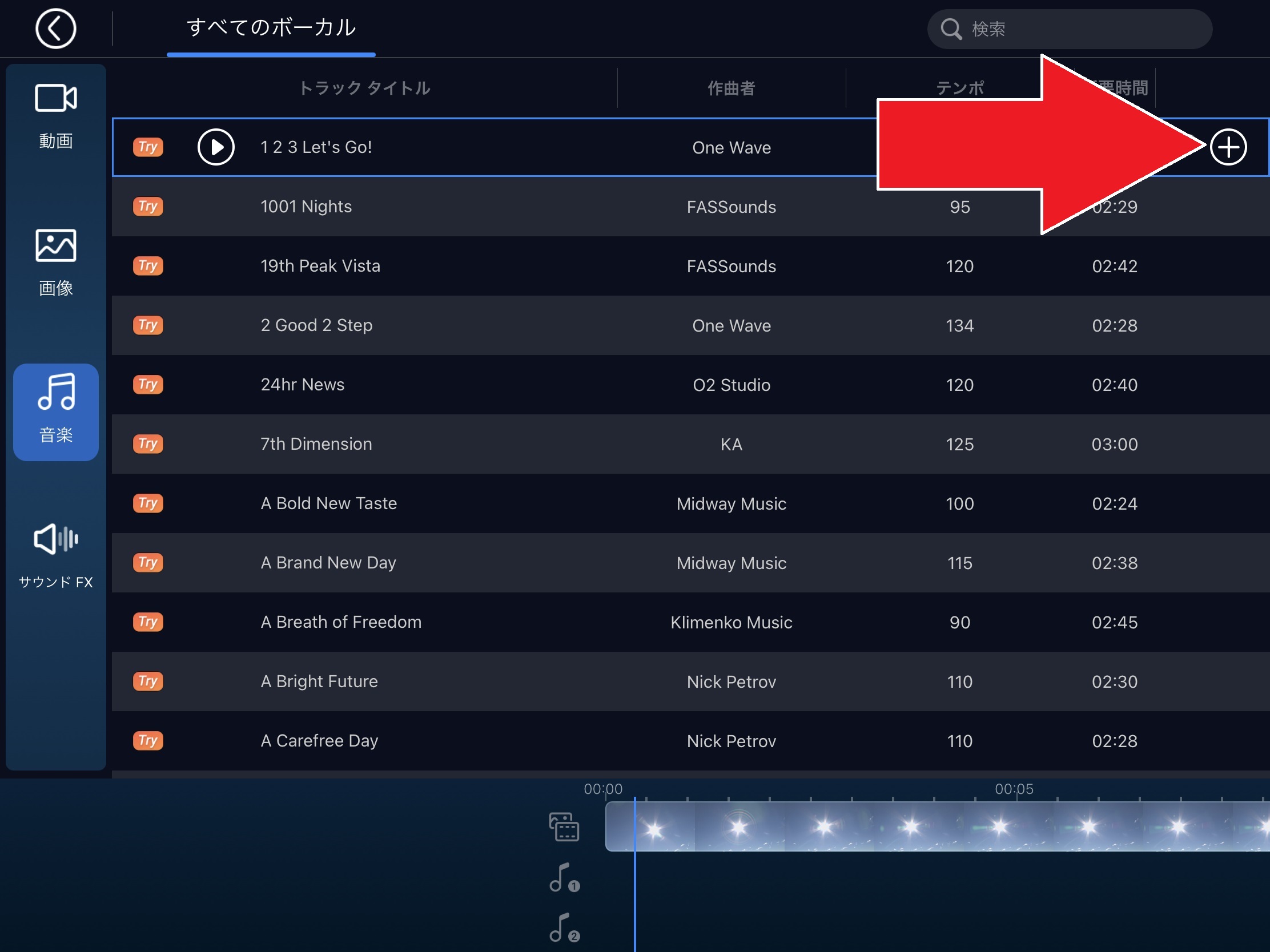Add 1 2 3 Let's Go! with plus icon
The height and width of the screenshot is (952, 1270).
[1228, 147]
